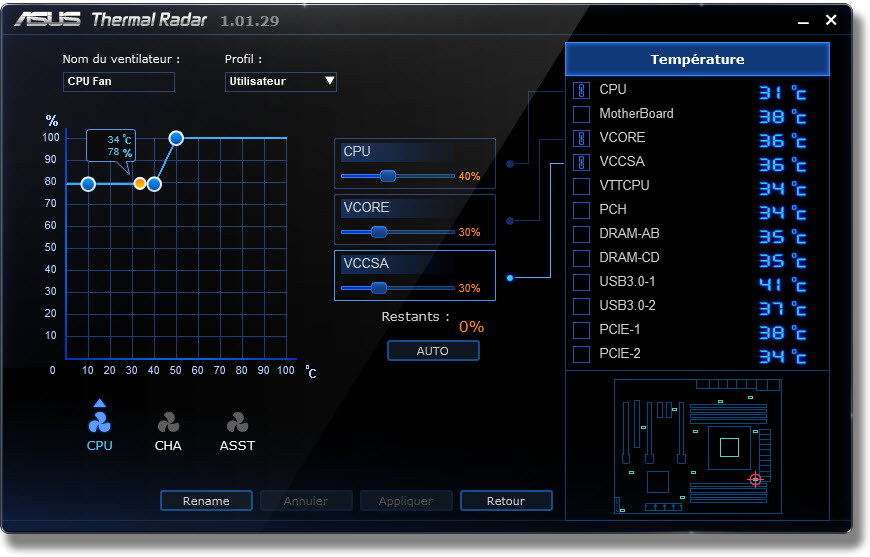Enable the VTTCPU sensor checkbox
Viewport: 870px width, 557px height.
point(581,186)
